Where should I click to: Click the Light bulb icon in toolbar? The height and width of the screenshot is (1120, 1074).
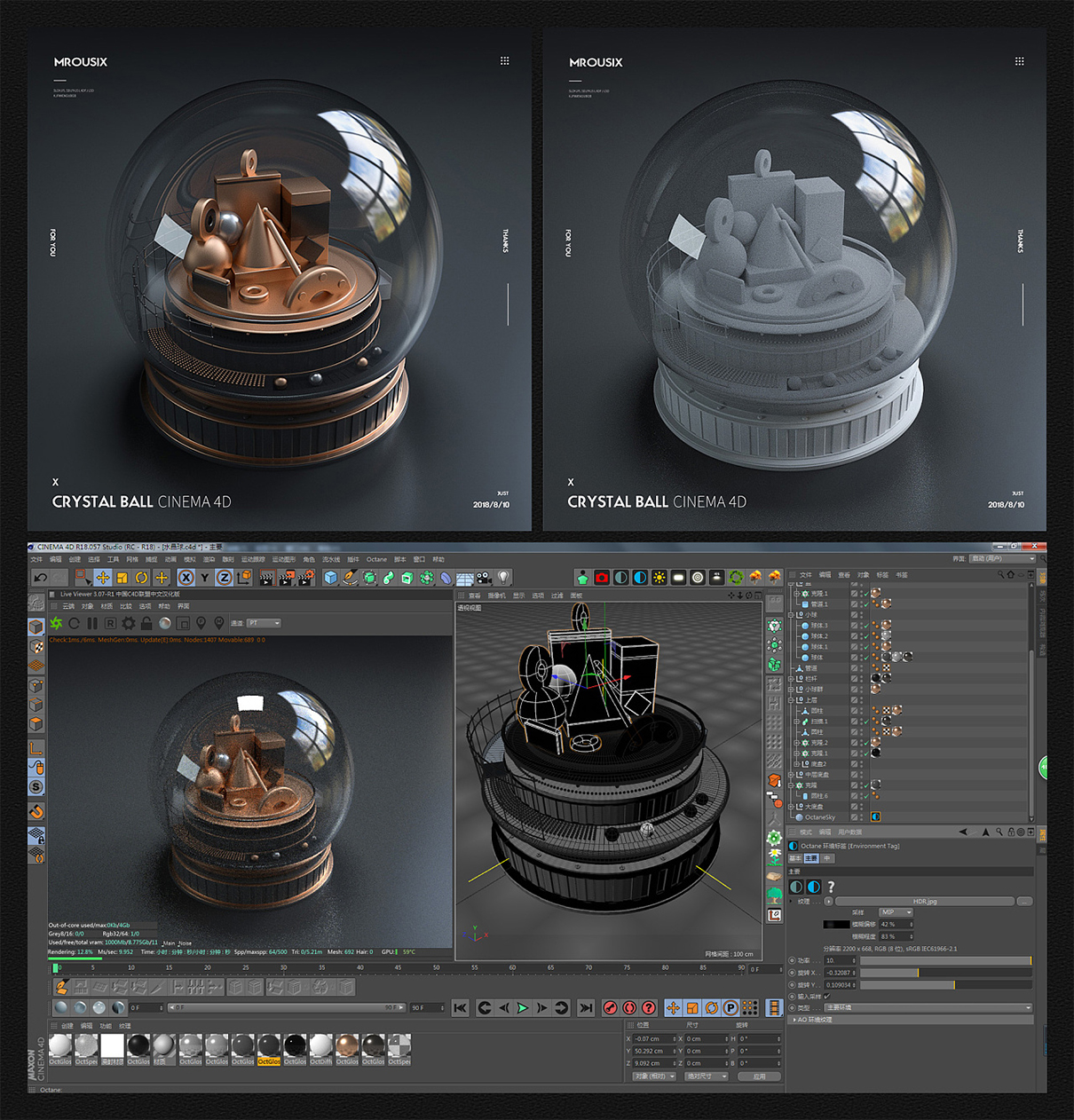503,578
